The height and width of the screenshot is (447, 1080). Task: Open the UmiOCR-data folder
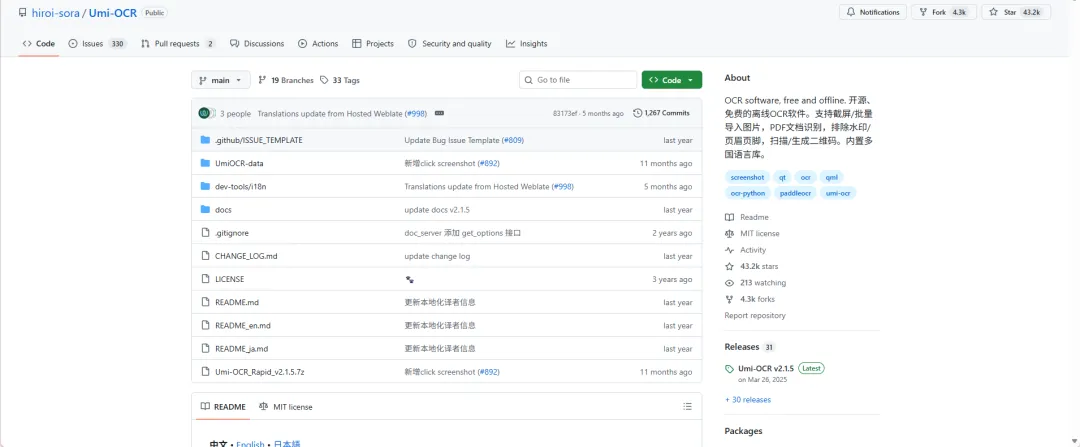[239, 163]
